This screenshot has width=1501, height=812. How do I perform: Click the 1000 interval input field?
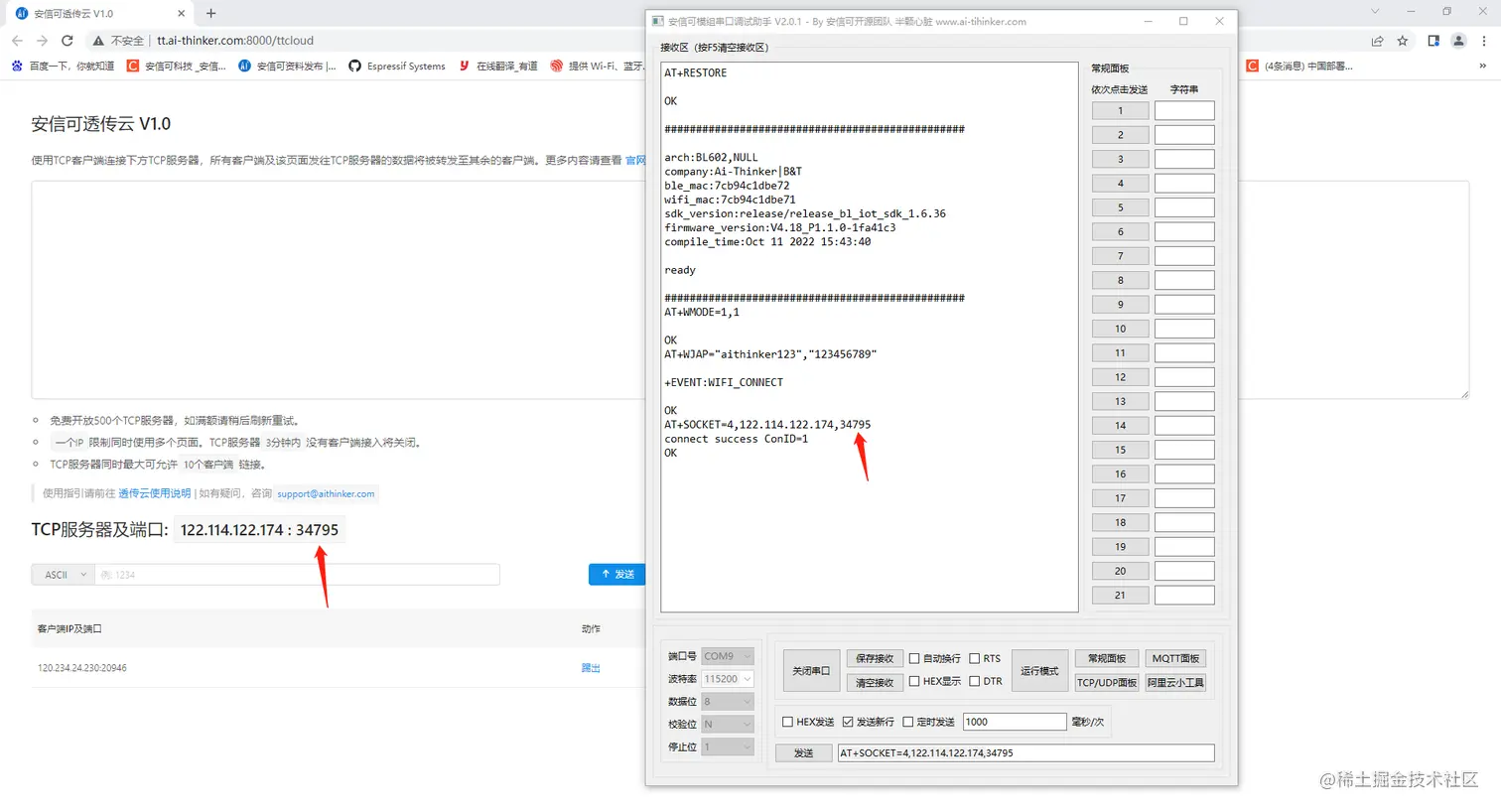point(1014,722)
